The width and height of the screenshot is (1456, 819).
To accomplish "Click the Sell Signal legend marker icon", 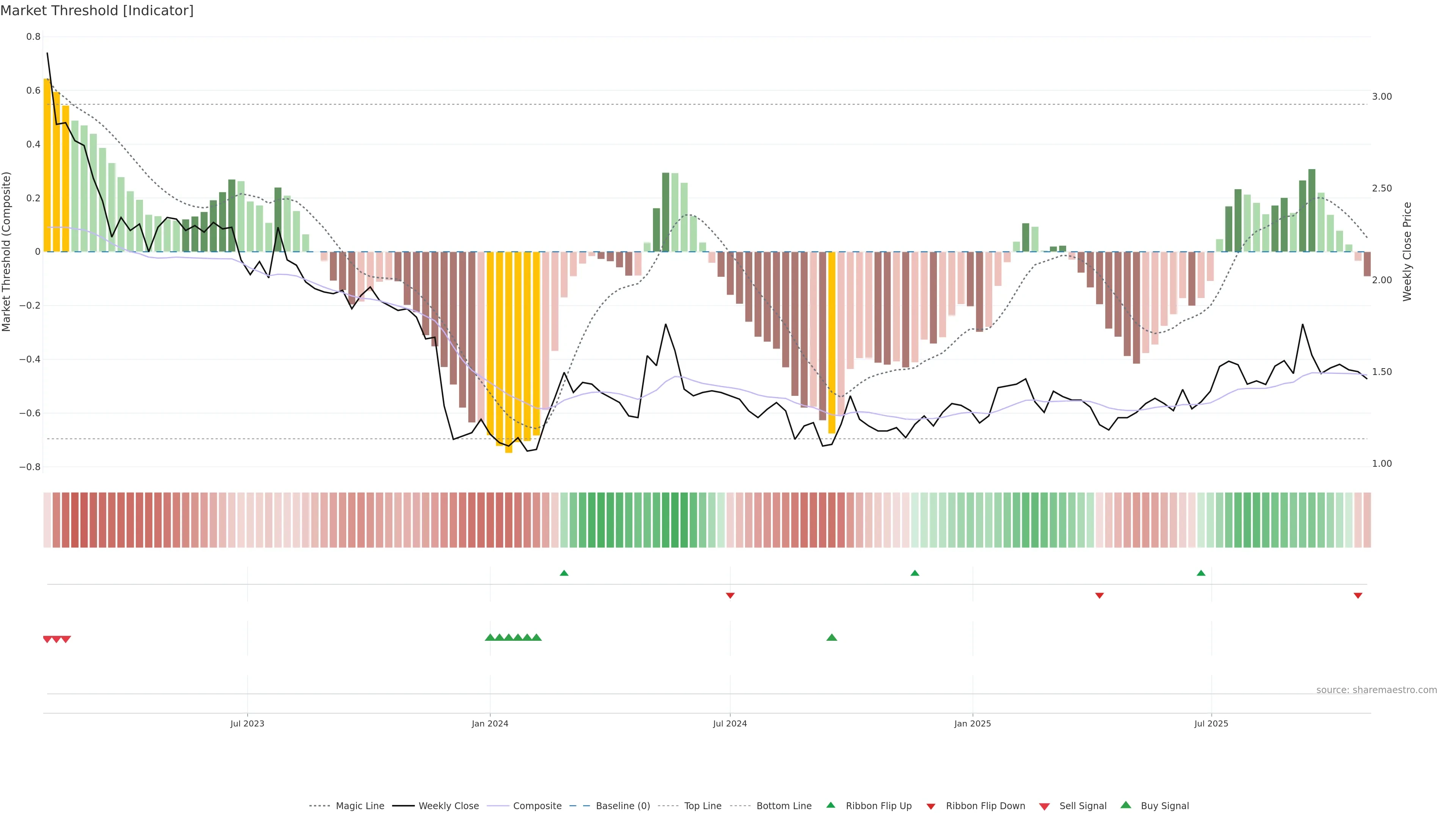I will point(1045,806).
